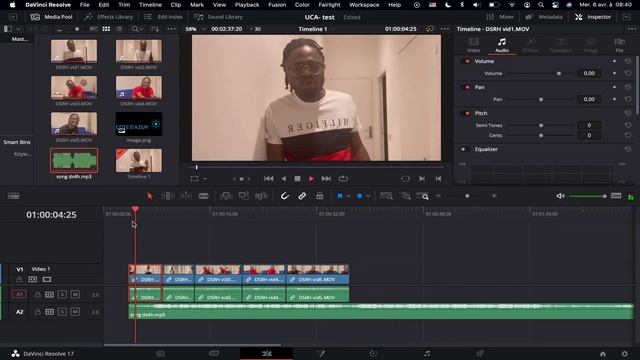Viewport: 640px width, 360px height.
Task: Add keyframe for the Volume slider row
Action: tap(614, 73)
